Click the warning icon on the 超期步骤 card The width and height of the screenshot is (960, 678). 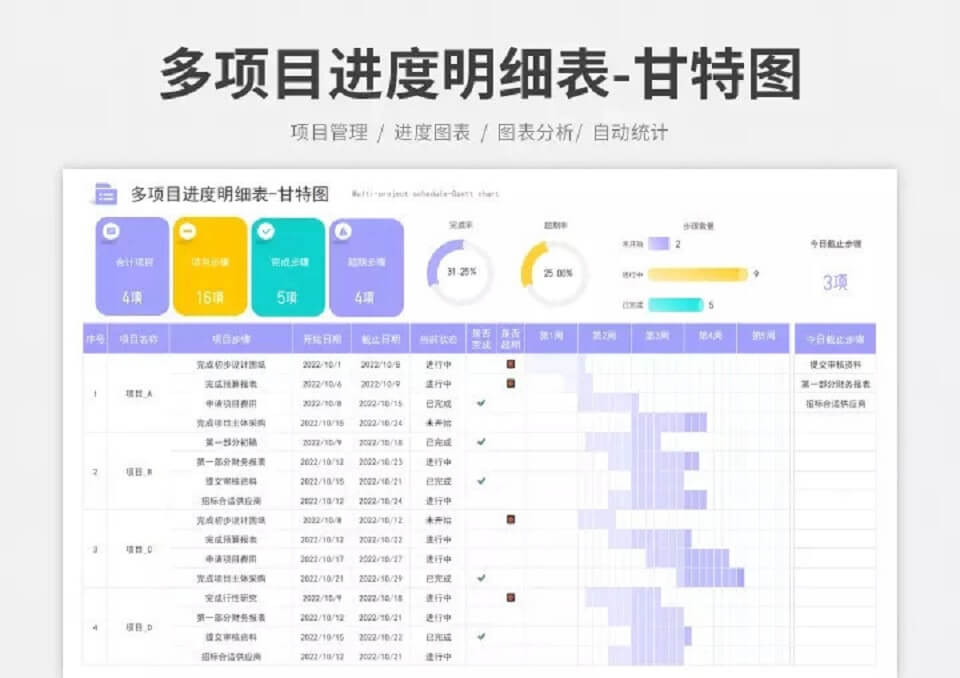[343, 231]
